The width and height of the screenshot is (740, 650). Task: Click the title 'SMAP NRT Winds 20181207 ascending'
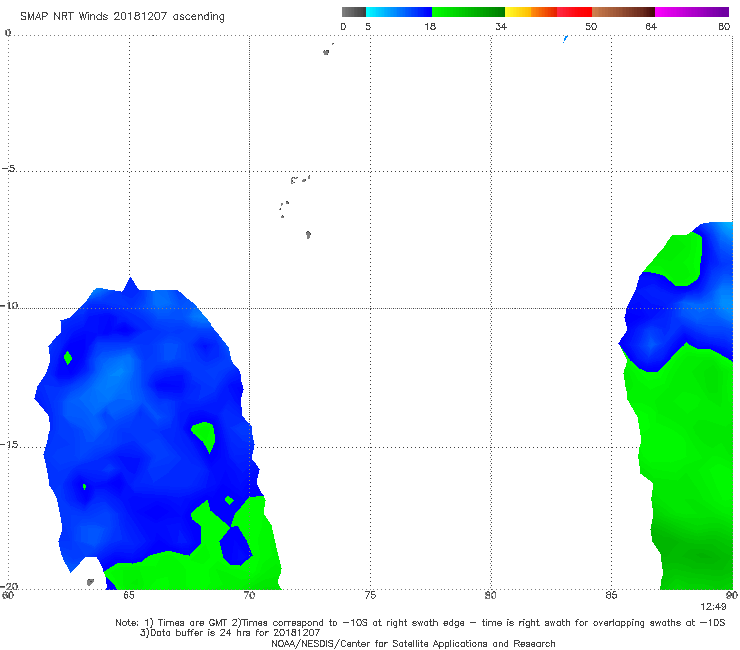122,16
